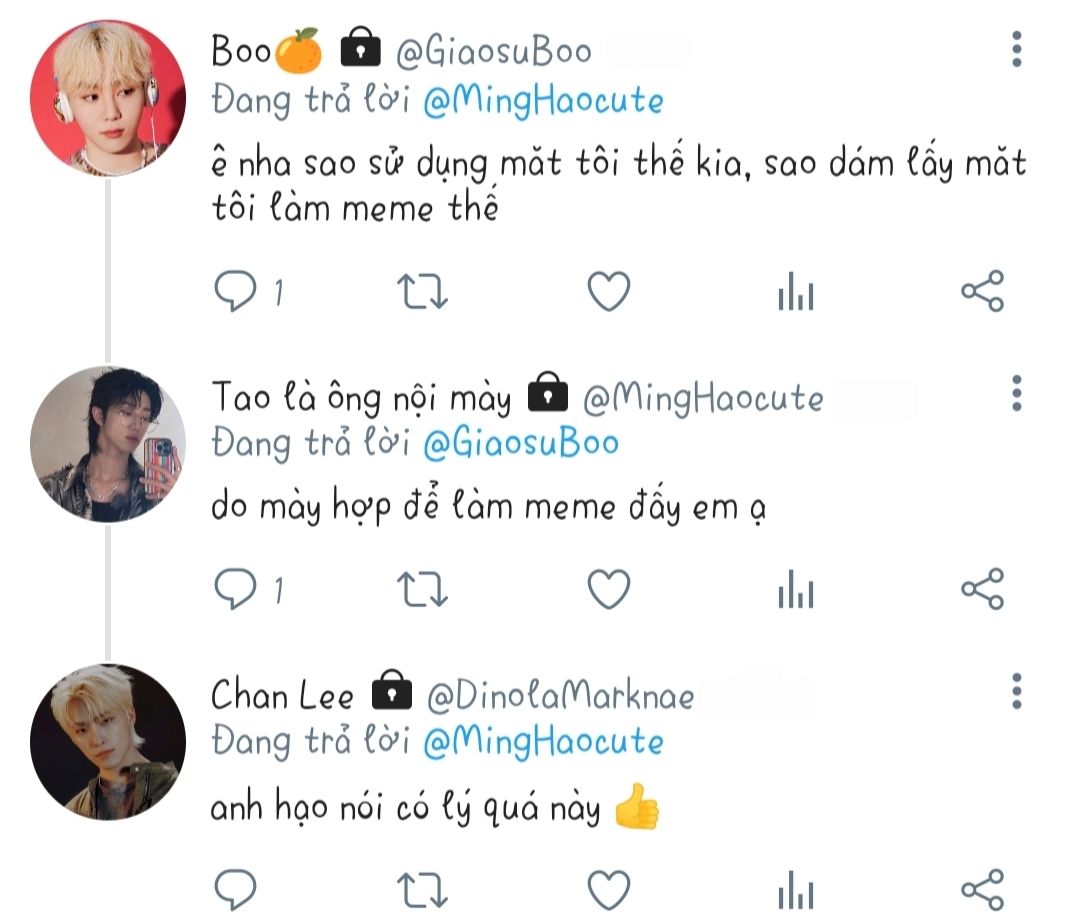Open more options for Chan Lee's tweet
Viewport: 1080px width, 920px height.
1016,691
